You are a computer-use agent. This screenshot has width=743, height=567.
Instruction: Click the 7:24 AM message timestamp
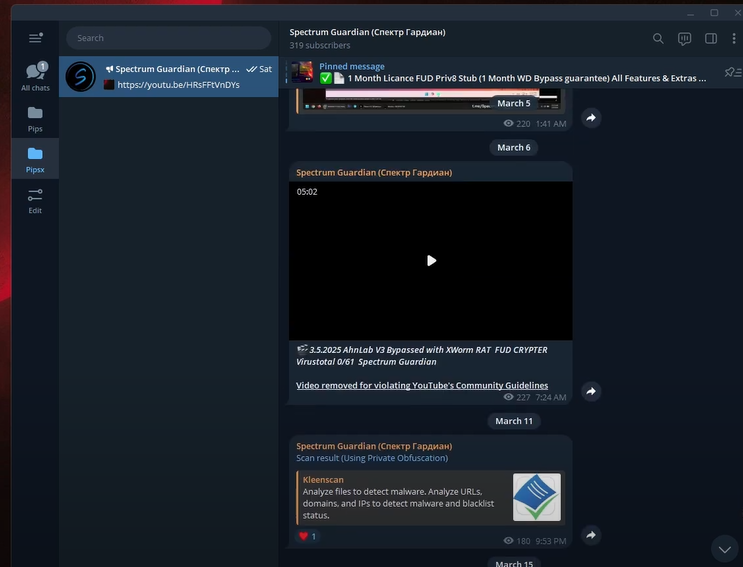click(x=551, y=397)
